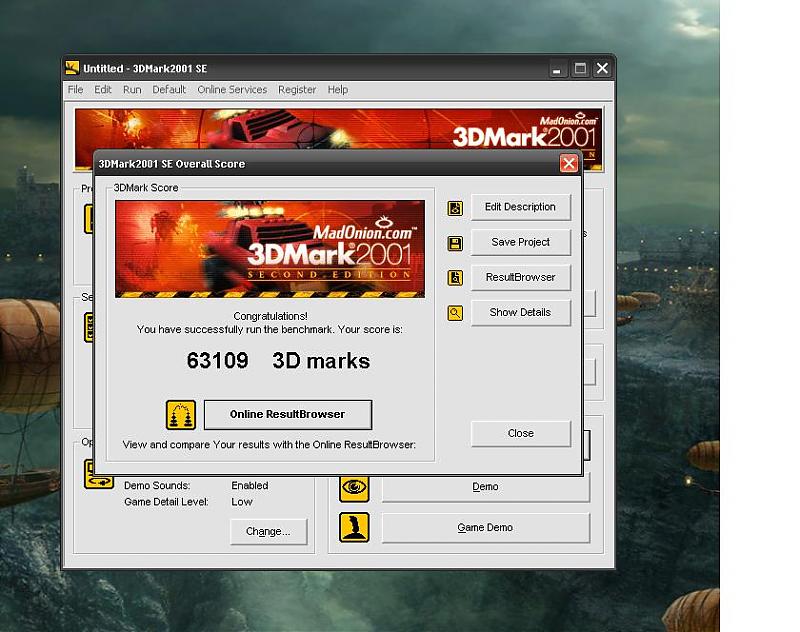The width and height of the screenshot is (800, 632).
Task: Click the Demo Sounds 'Enabled' value
Action: (x=249, y=486)
